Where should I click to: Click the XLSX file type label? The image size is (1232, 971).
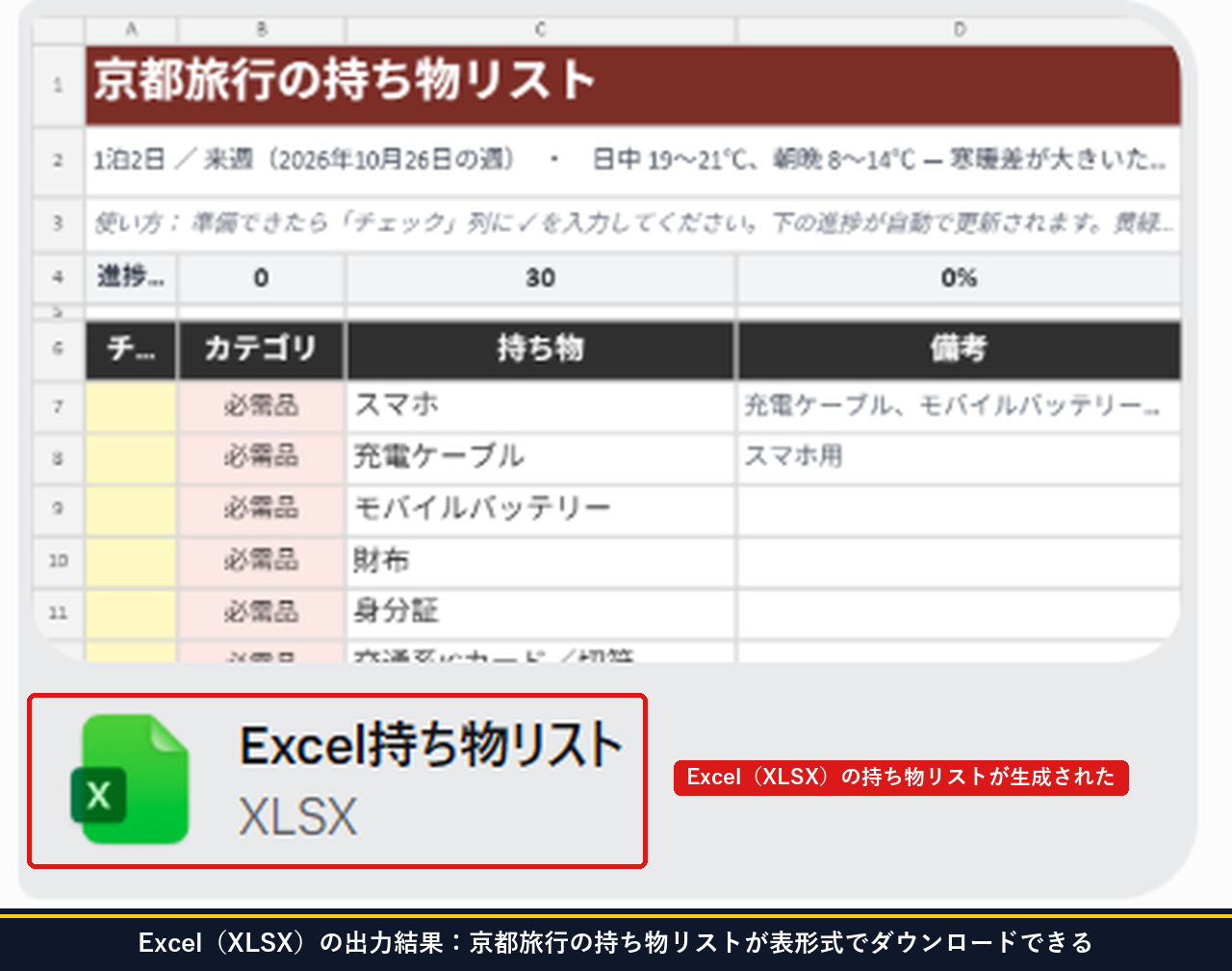pyautogui.click(x=298, y=816)
